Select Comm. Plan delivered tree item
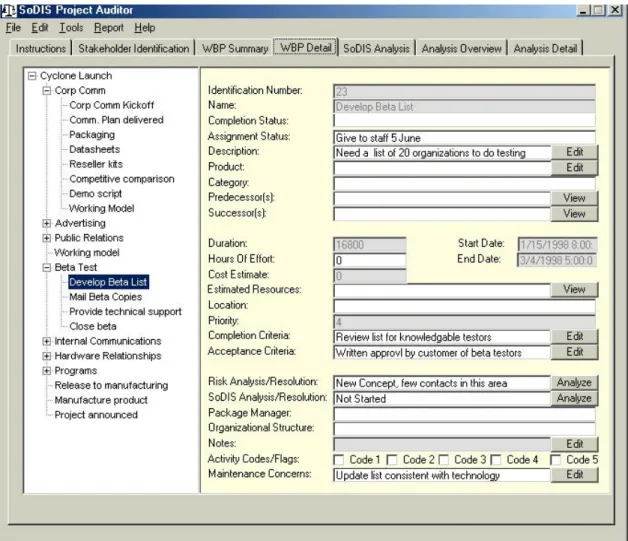 116,120
